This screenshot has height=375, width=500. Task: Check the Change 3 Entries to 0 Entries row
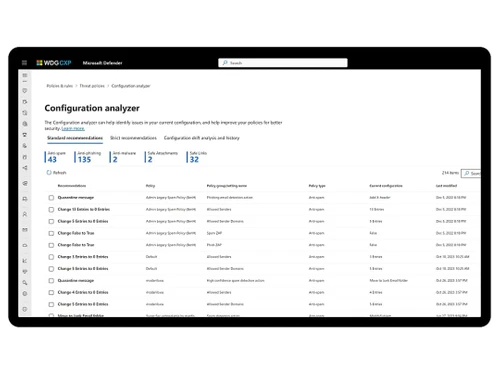pos(51,257)
